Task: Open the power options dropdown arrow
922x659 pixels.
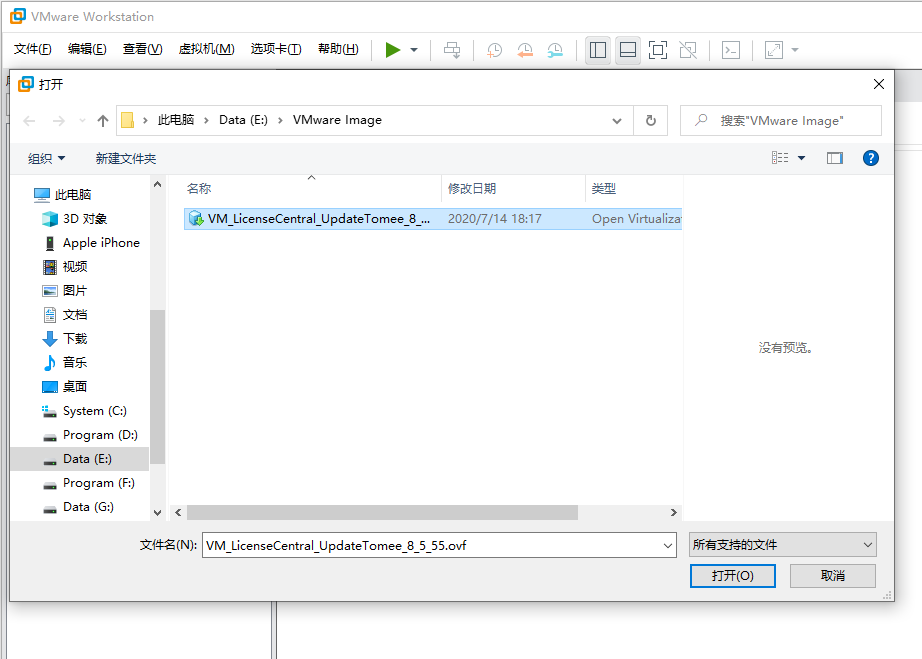Action: 414,50
